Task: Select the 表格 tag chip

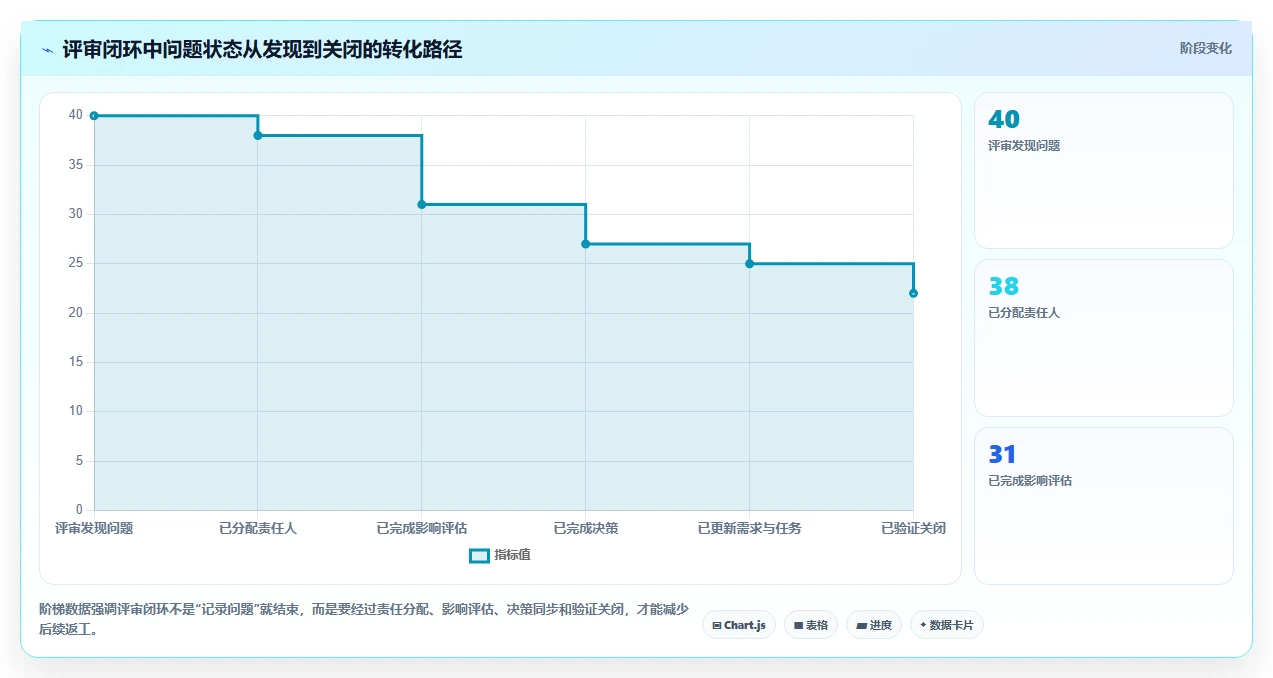Action: 811,625
